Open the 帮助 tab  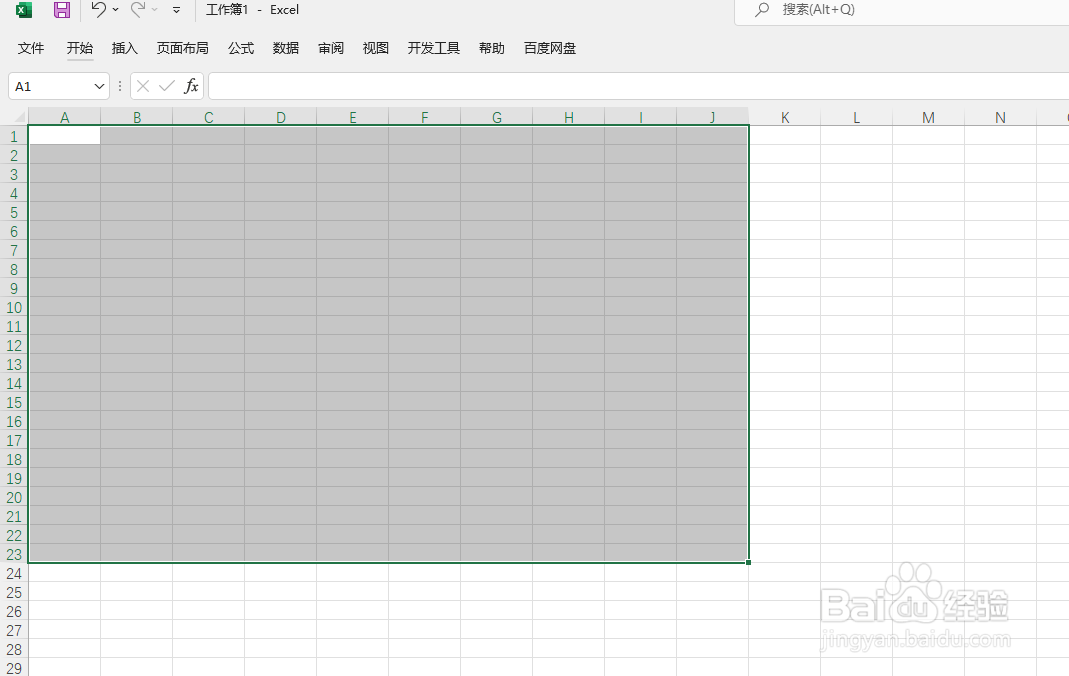point(492,48)
